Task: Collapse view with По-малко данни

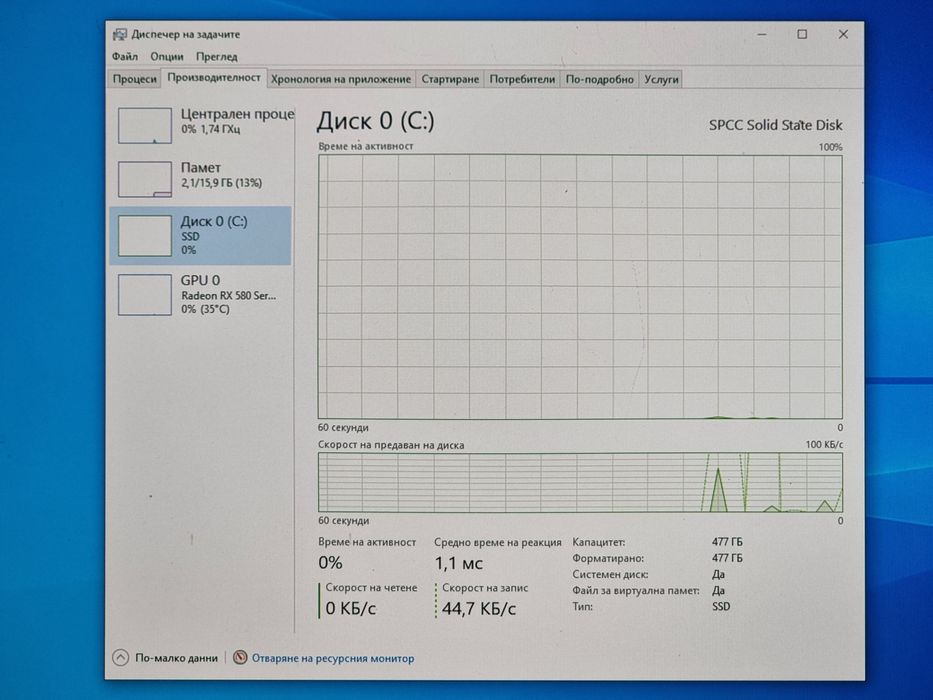Action: coord(165,658)
